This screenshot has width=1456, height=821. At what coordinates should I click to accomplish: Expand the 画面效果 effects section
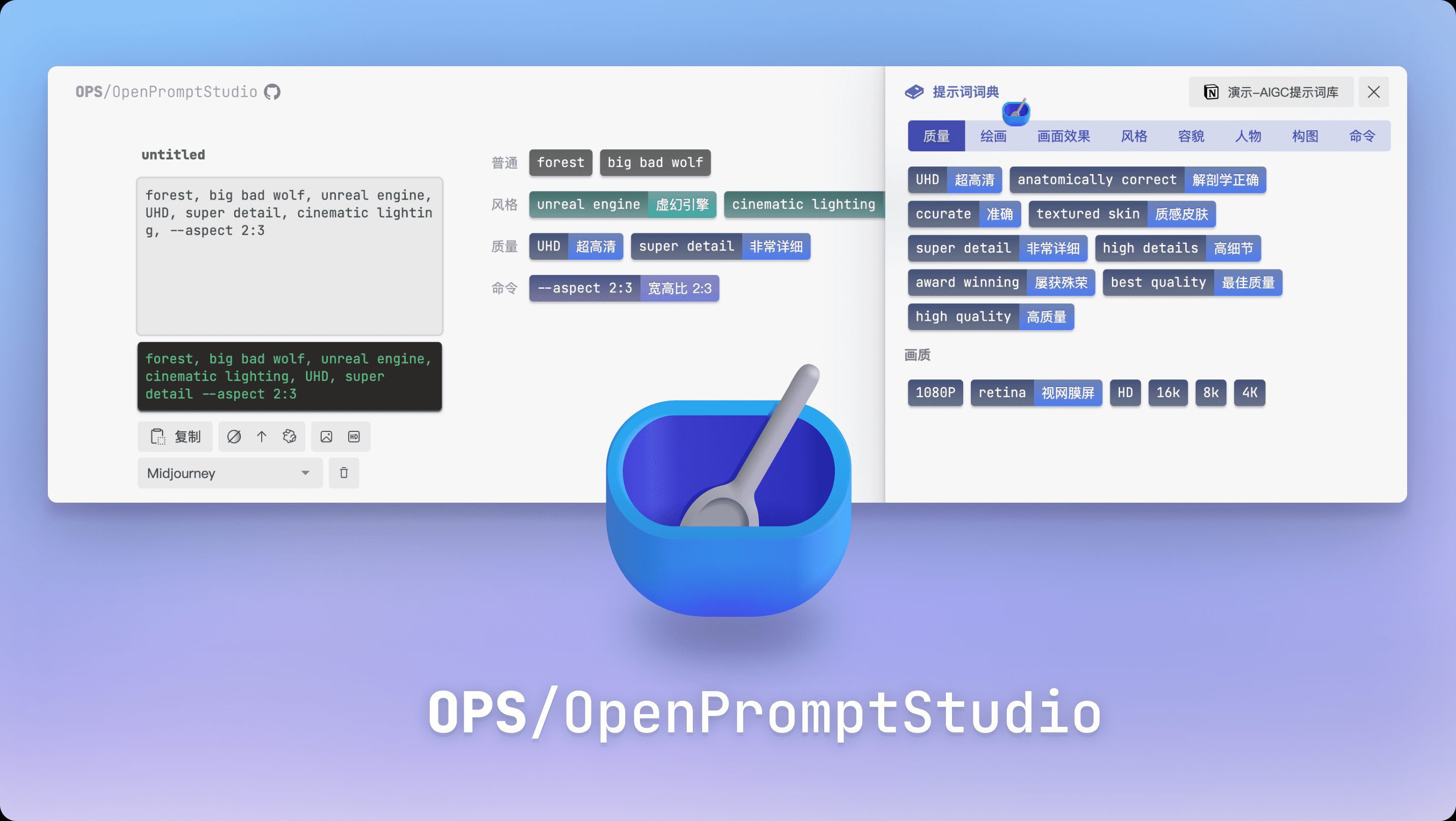click(x=1063, y=135)
